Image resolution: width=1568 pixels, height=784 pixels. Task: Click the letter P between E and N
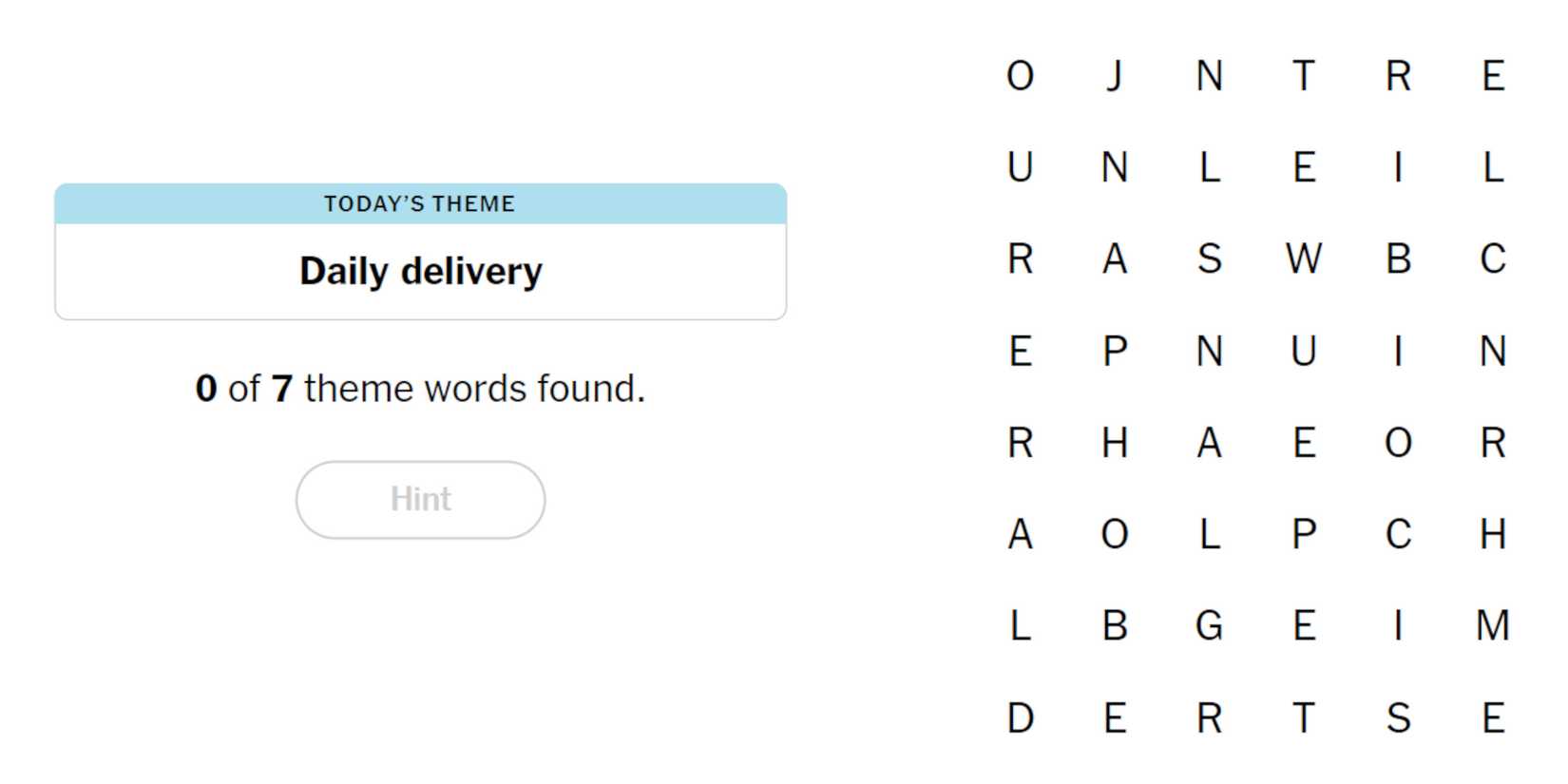1114,352
